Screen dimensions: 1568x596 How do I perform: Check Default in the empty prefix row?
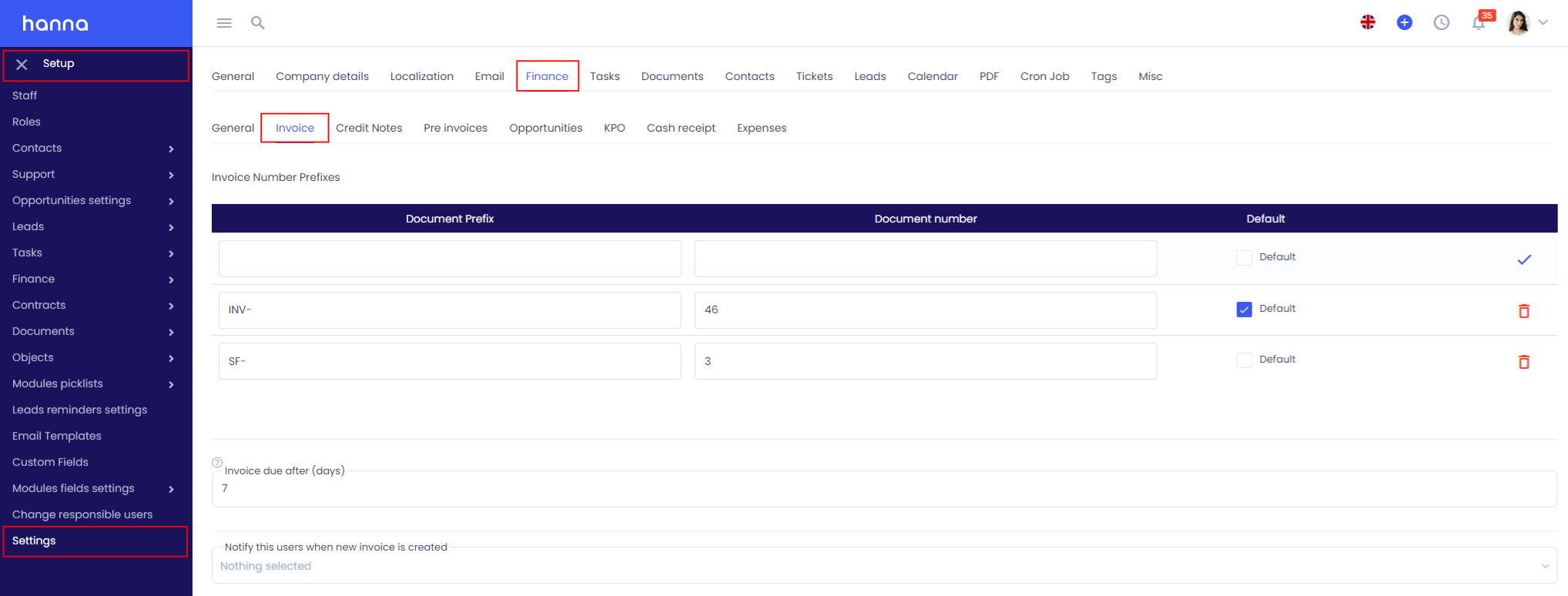[x=1245, y=258]
